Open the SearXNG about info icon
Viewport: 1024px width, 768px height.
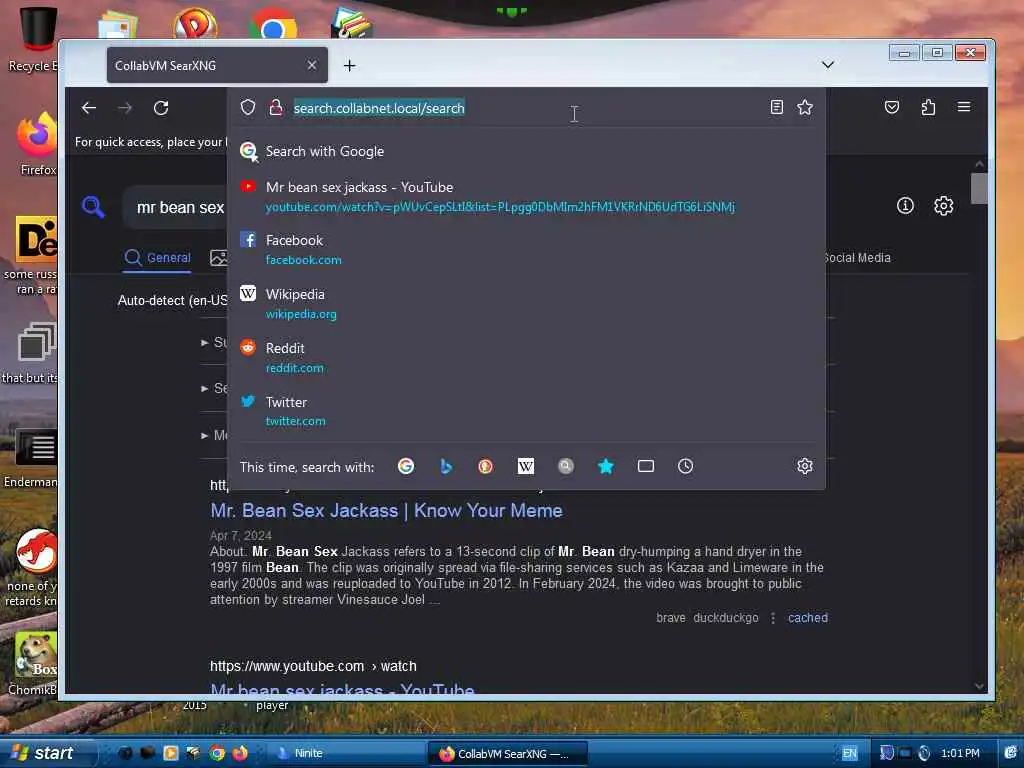tap(905, 206)
